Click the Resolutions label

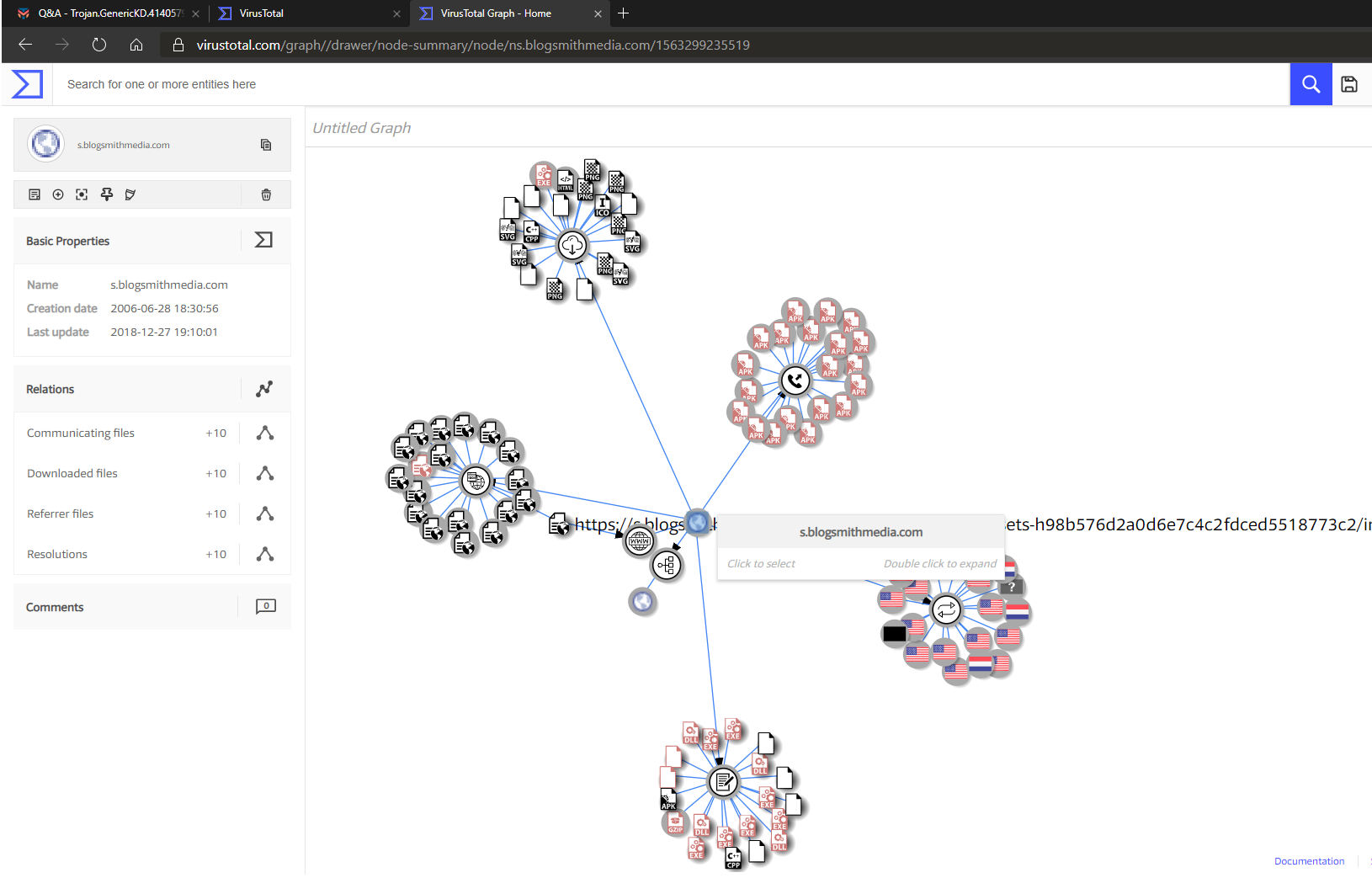click(57, 554)
